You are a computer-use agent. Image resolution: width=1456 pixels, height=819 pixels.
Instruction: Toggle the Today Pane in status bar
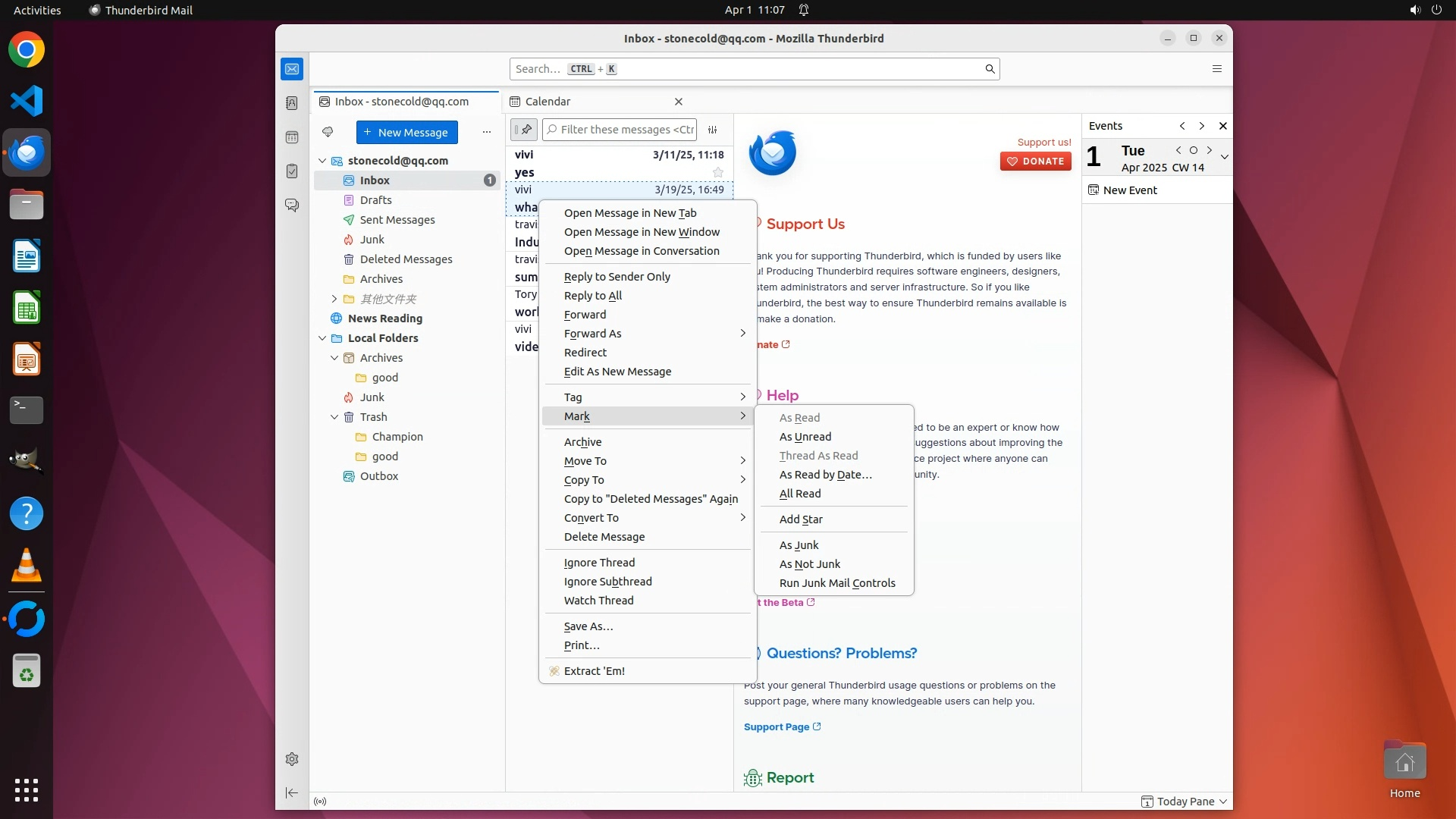point(1185,802)
